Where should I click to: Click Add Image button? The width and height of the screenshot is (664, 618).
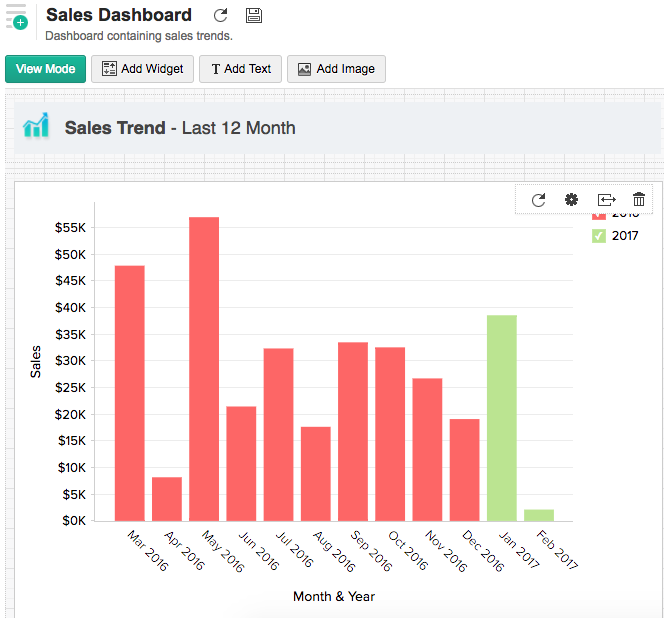pyautogui.click(x=336, y=69)
